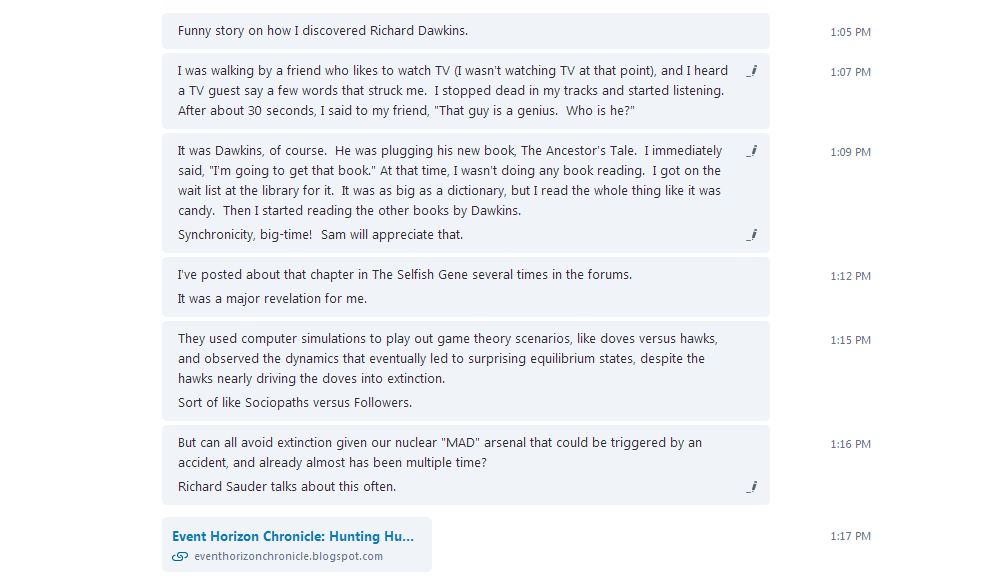The height and width of the screenshot is (576, 982).
Task: Click the 1:09 PM timestamp
Action: tap(850, 152)
